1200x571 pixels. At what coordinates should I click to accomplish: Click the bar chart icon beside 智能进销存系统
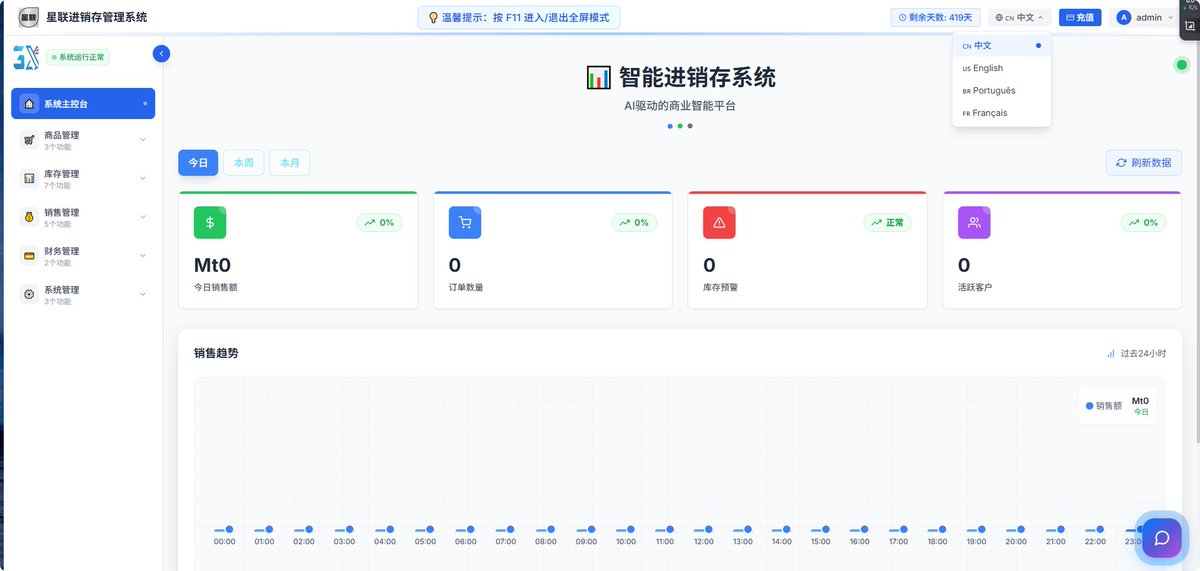[x=599, y=77]
